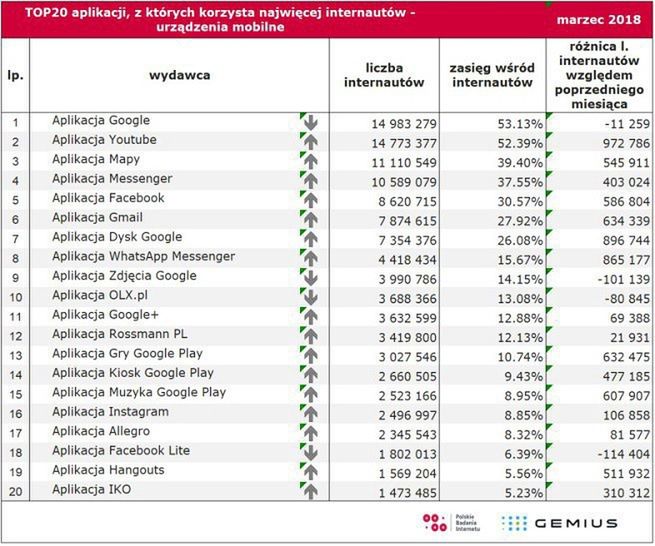Click the 'lp.' column header
655x546 pixels.
(15, 76)
